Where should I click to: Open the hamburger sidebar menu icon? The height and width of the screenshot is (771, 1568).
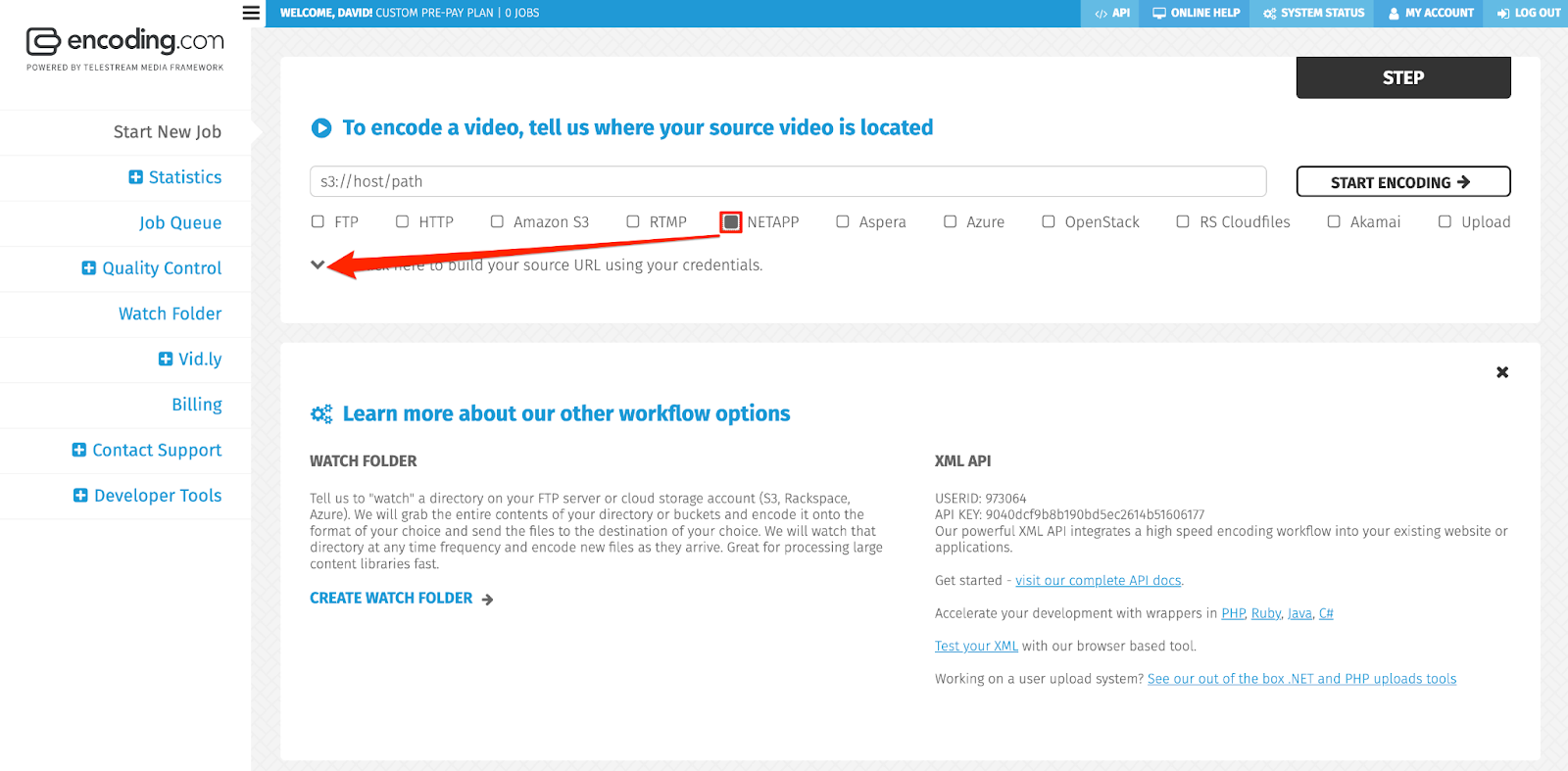[251, 13]
